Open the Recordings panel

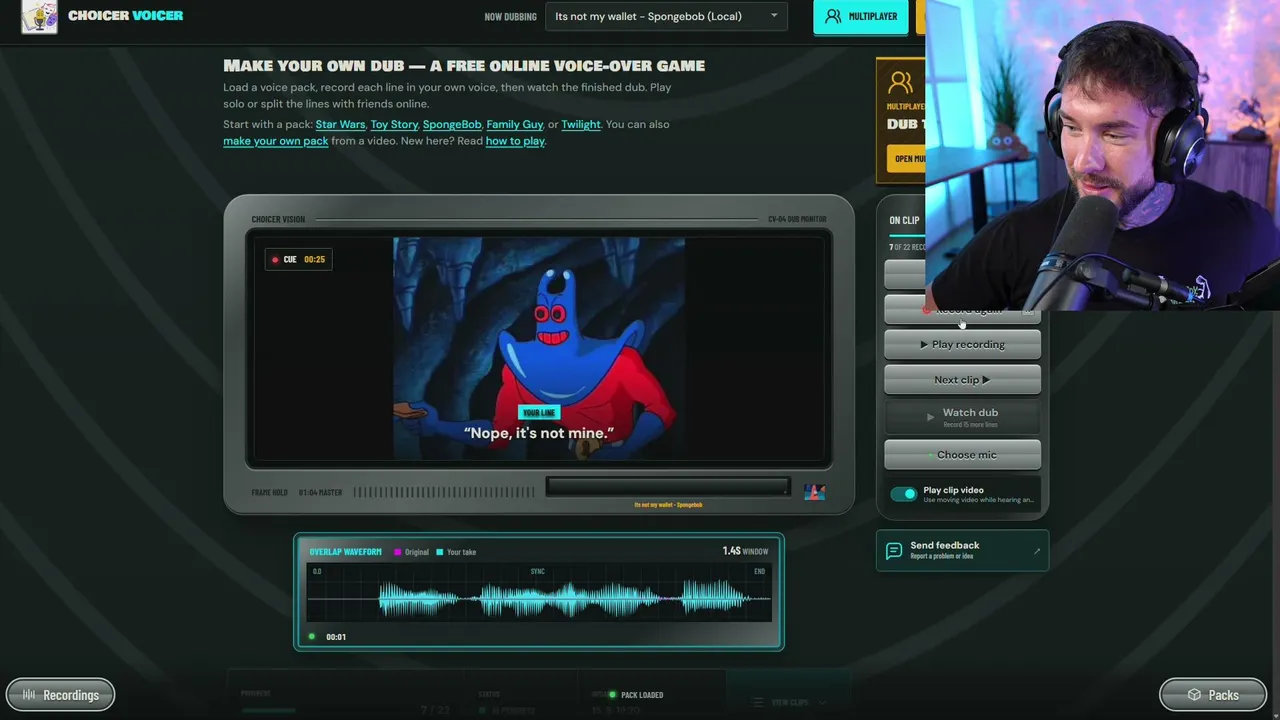click(61, 695)
